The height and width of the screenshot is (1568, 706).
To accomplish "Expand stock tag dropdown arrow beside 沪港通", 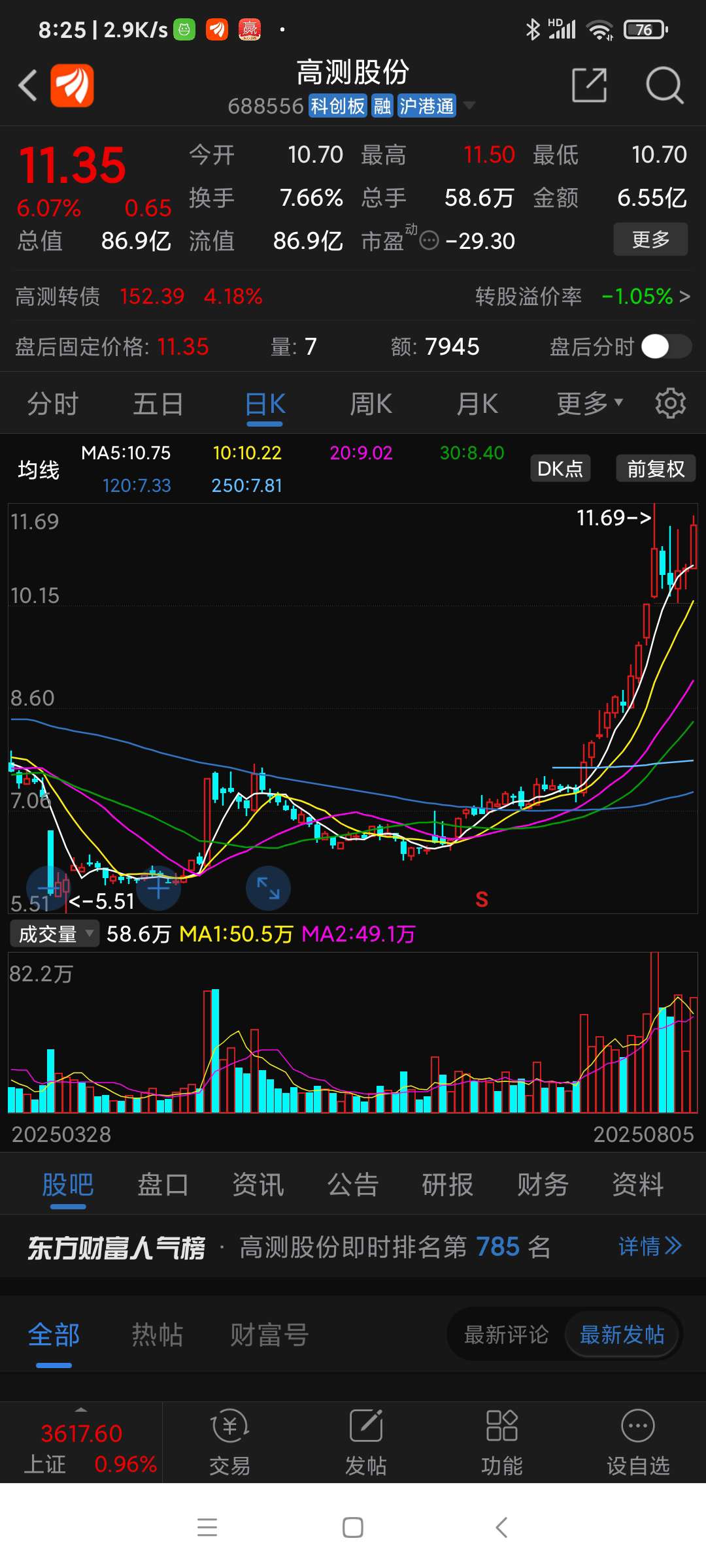I will [469, 105].
